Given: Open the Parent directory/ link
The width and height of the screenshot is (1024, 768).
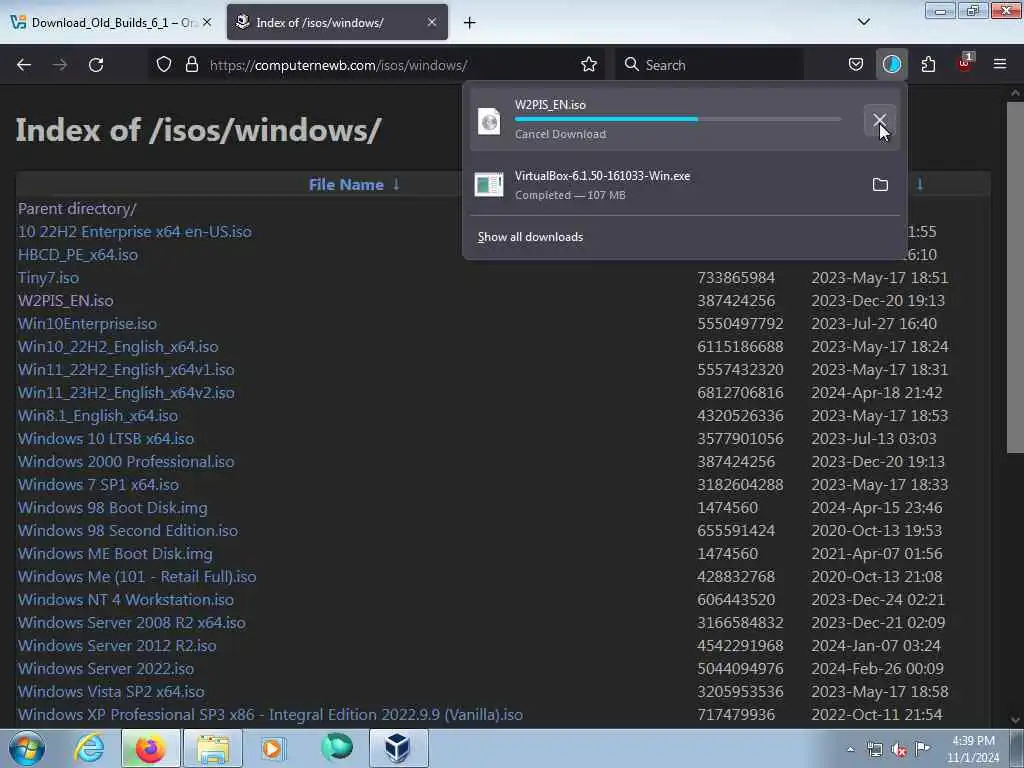Looking at the screenshot, I should (77, 209).
